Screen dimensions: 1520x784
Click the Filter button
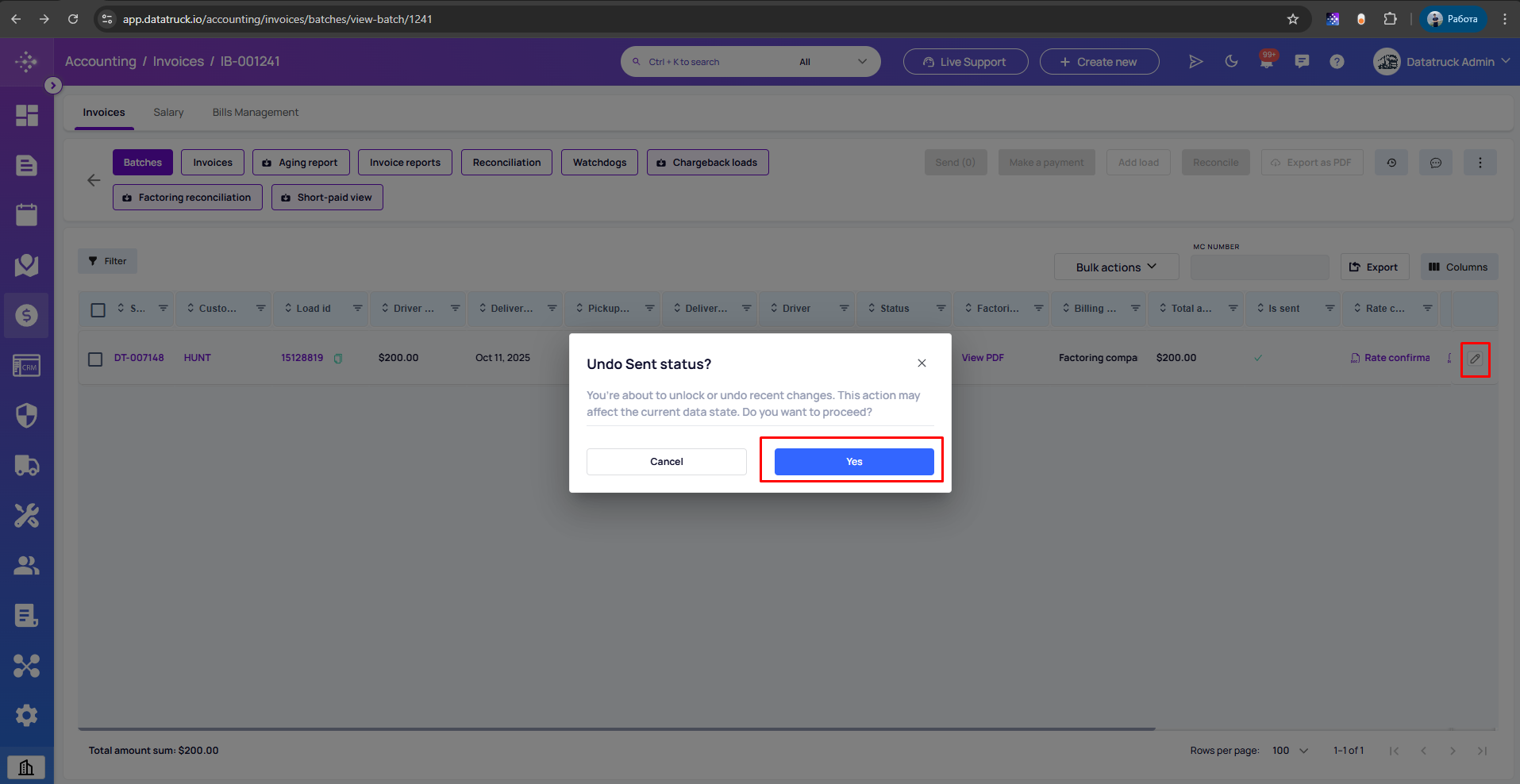click(x=107, y=261)
